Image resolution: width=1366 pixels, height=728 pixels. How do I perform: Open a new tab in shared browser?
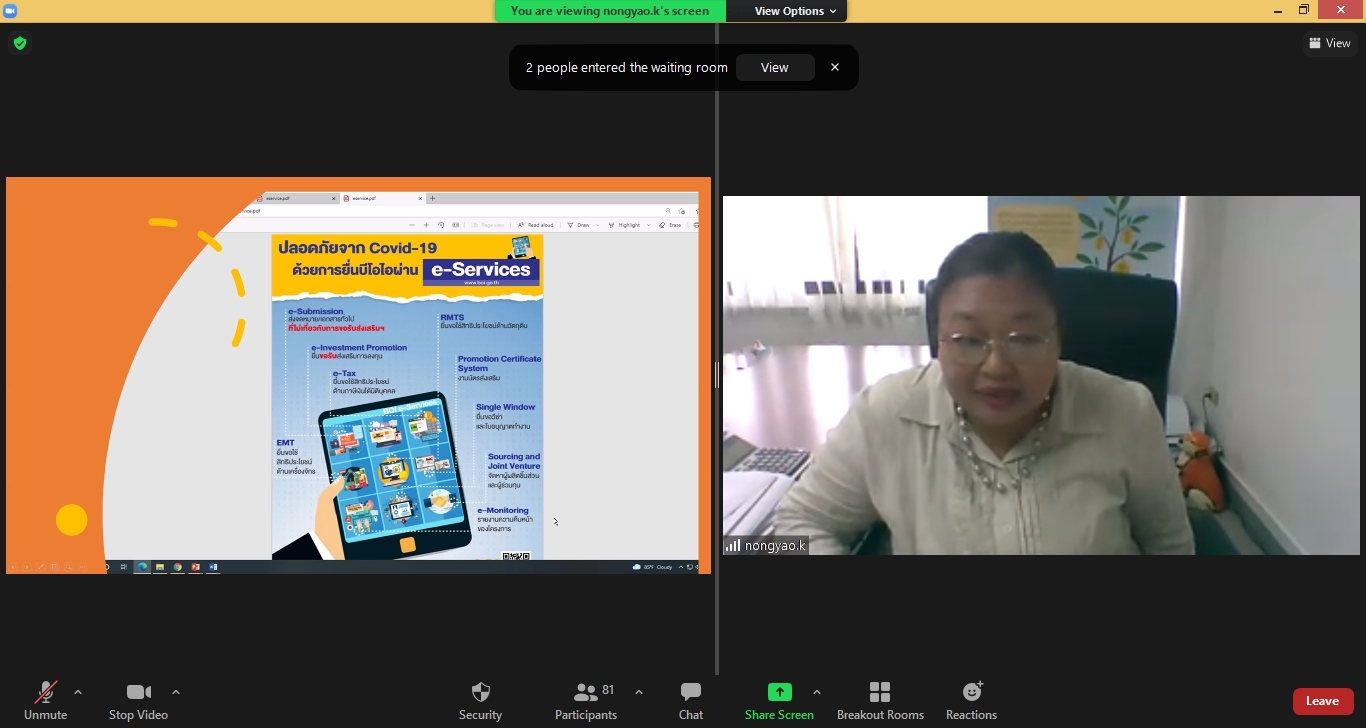click(x=432, y=199)
